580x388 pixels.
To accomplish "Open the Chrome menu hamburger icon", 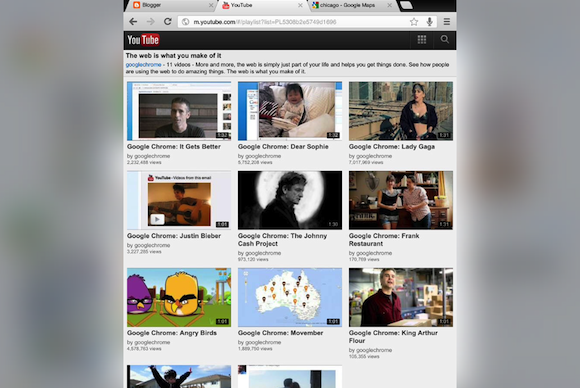I will click(447, 22).
